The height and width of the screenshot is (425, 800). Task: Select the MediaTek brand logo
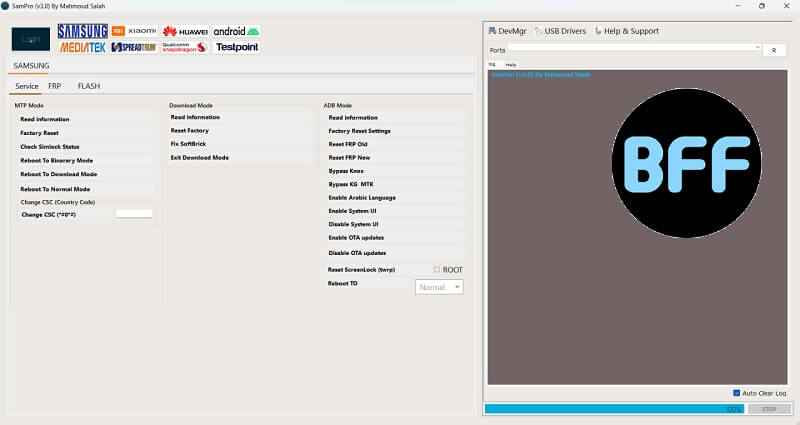coord(83,47)
